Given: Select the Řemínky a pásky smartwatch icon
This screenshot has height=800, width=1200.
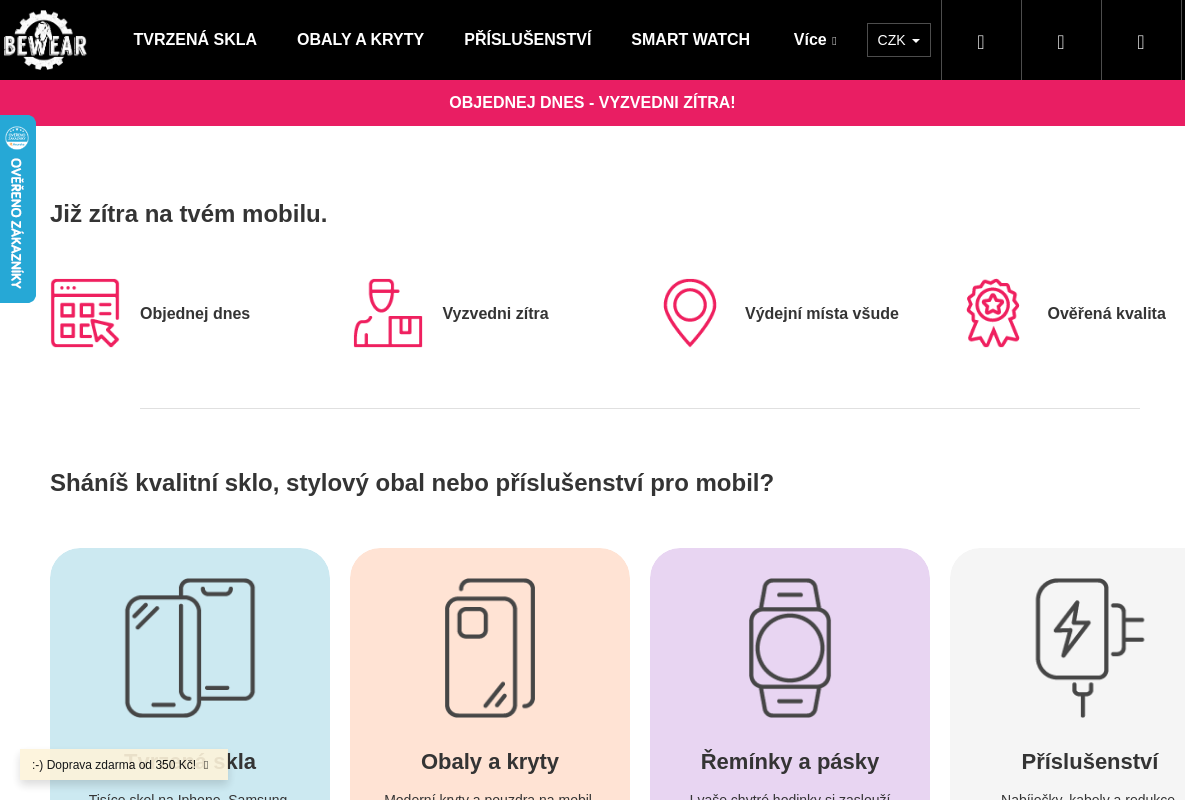Looking at the screenshot, I should tap(790, 648).
